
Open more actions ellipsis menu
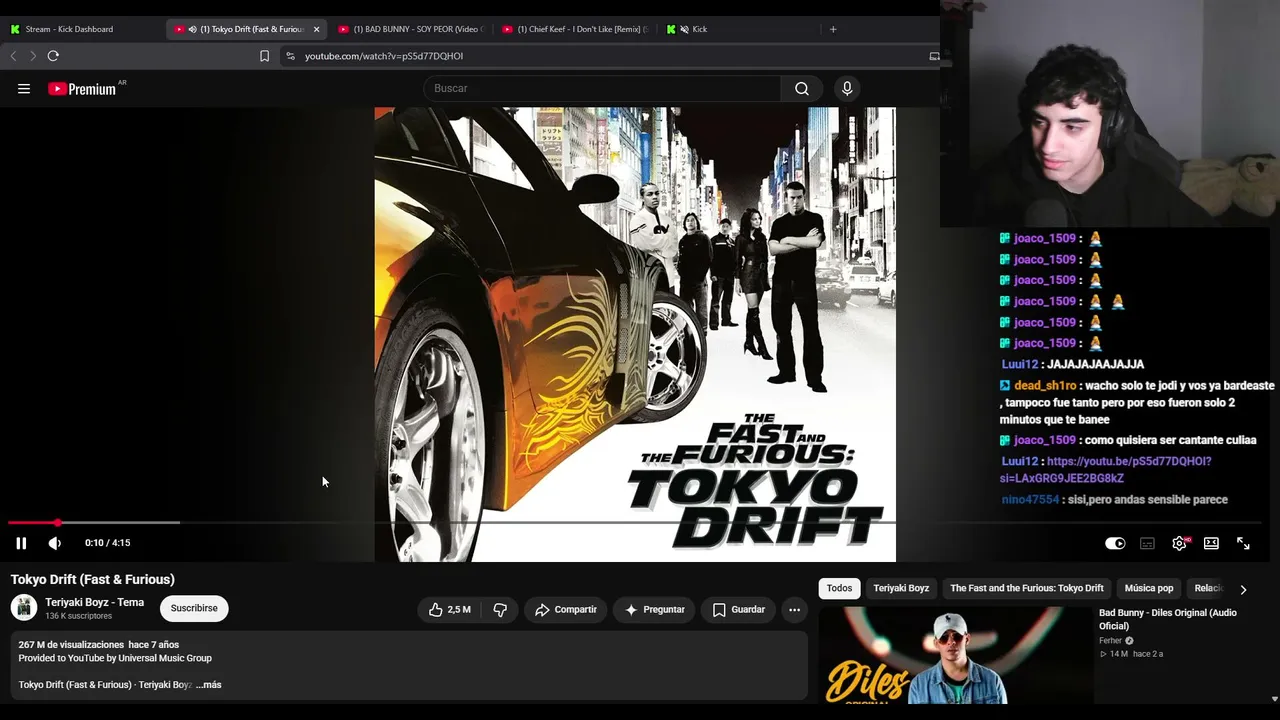point(794,610)
